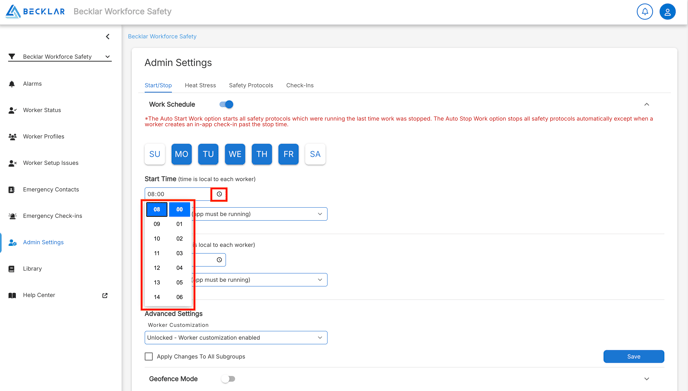This screenshot has height=391, width=688.
Task: Open the user profile avatar icon
Action: 667,11
